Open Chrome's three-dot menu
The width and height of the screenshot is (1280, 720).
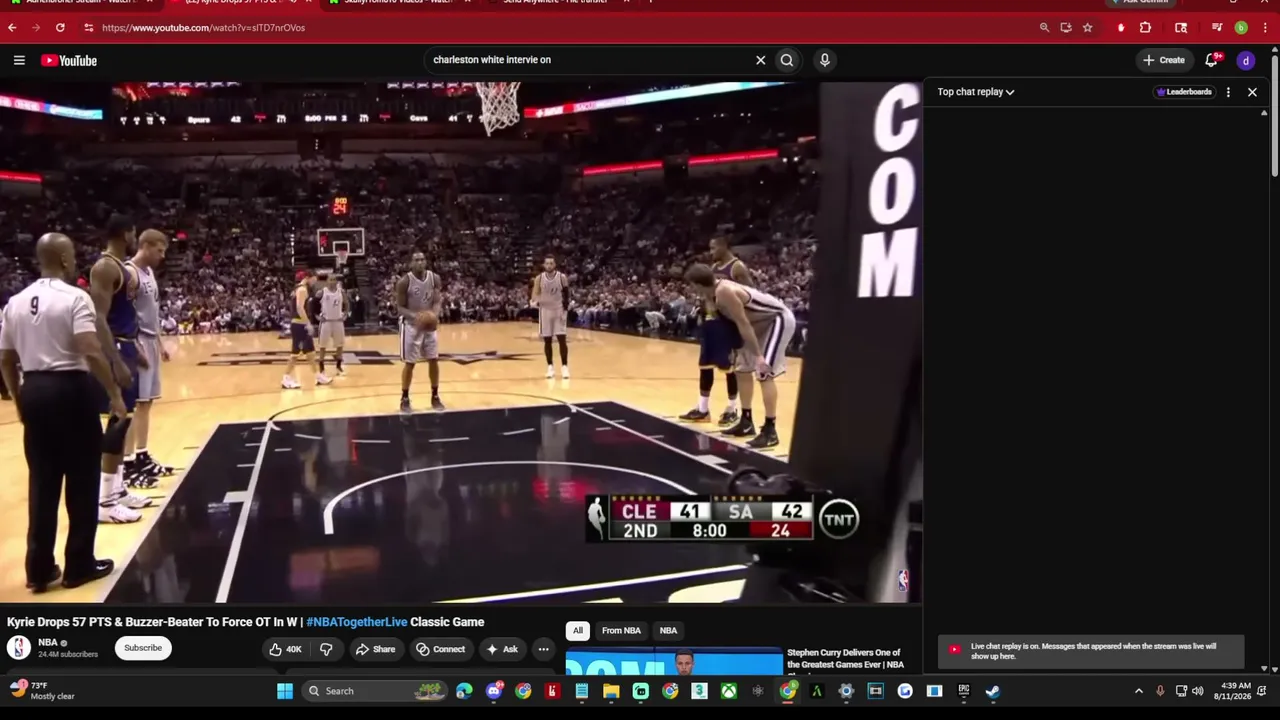tap(1264, 28)
